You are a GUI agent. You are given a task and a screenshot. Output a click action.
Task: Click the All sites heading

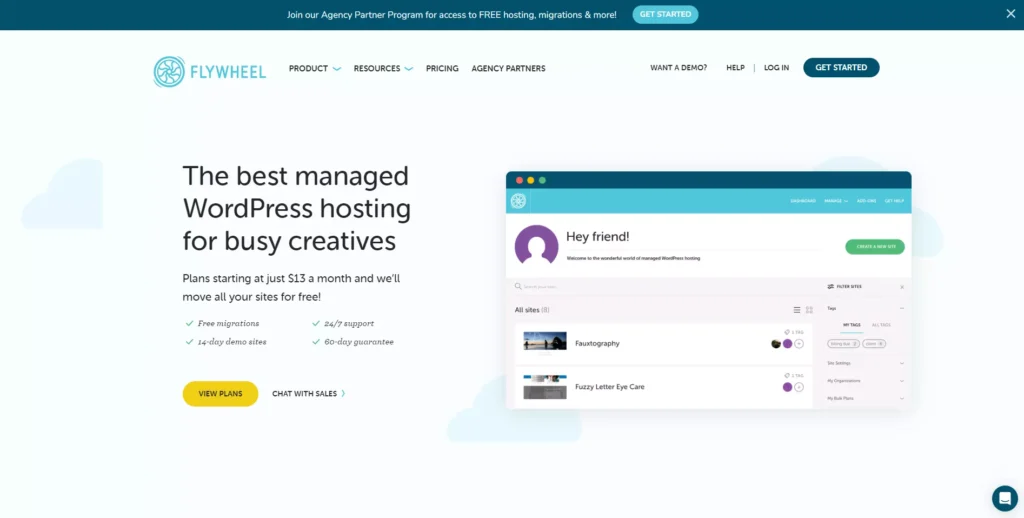point(532,310)
